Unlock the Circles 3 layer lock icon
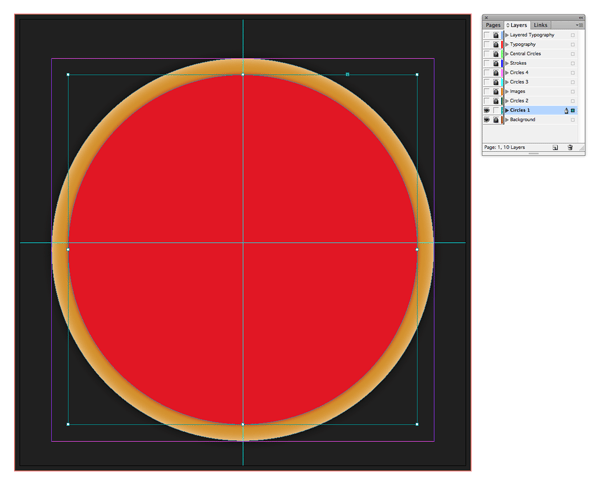 click(x=496, y=82)
